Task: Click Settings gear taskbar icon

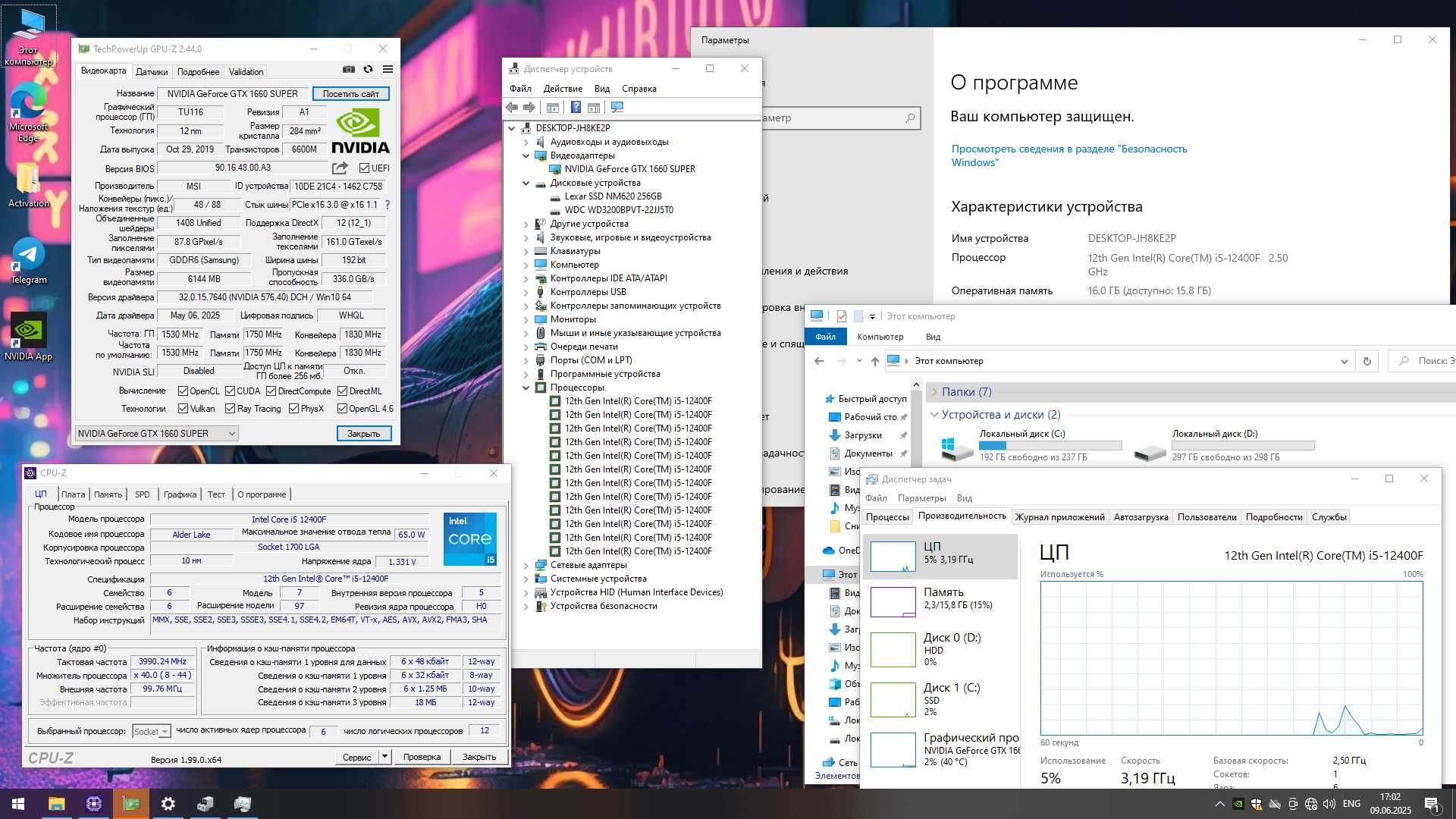Action: tap(168, 804)
